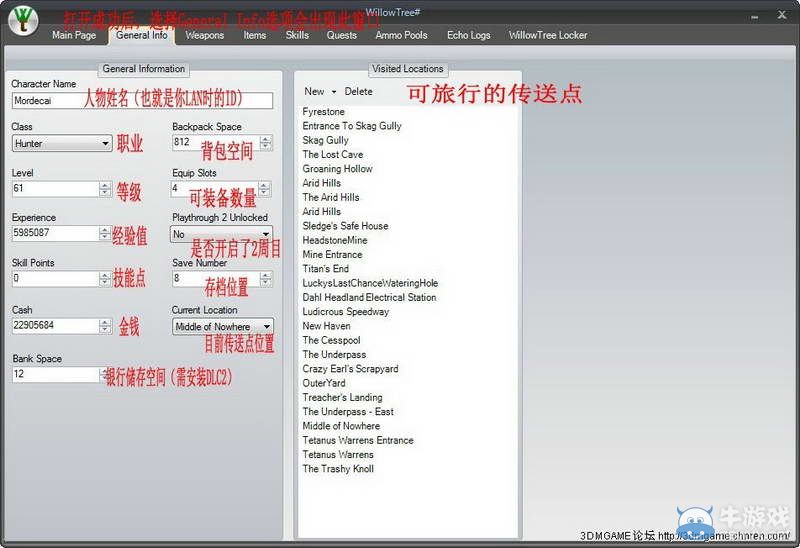Select The Underpass - East location

click(348, 411)
